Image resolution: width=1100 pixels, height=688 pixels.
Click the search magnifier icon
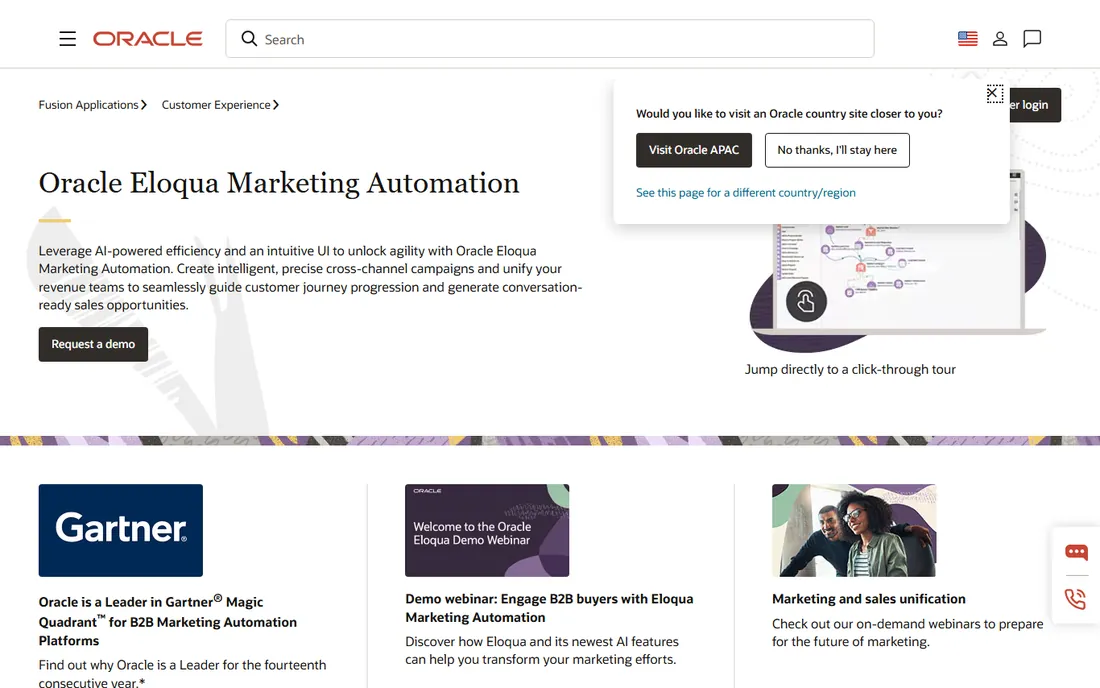249,39
